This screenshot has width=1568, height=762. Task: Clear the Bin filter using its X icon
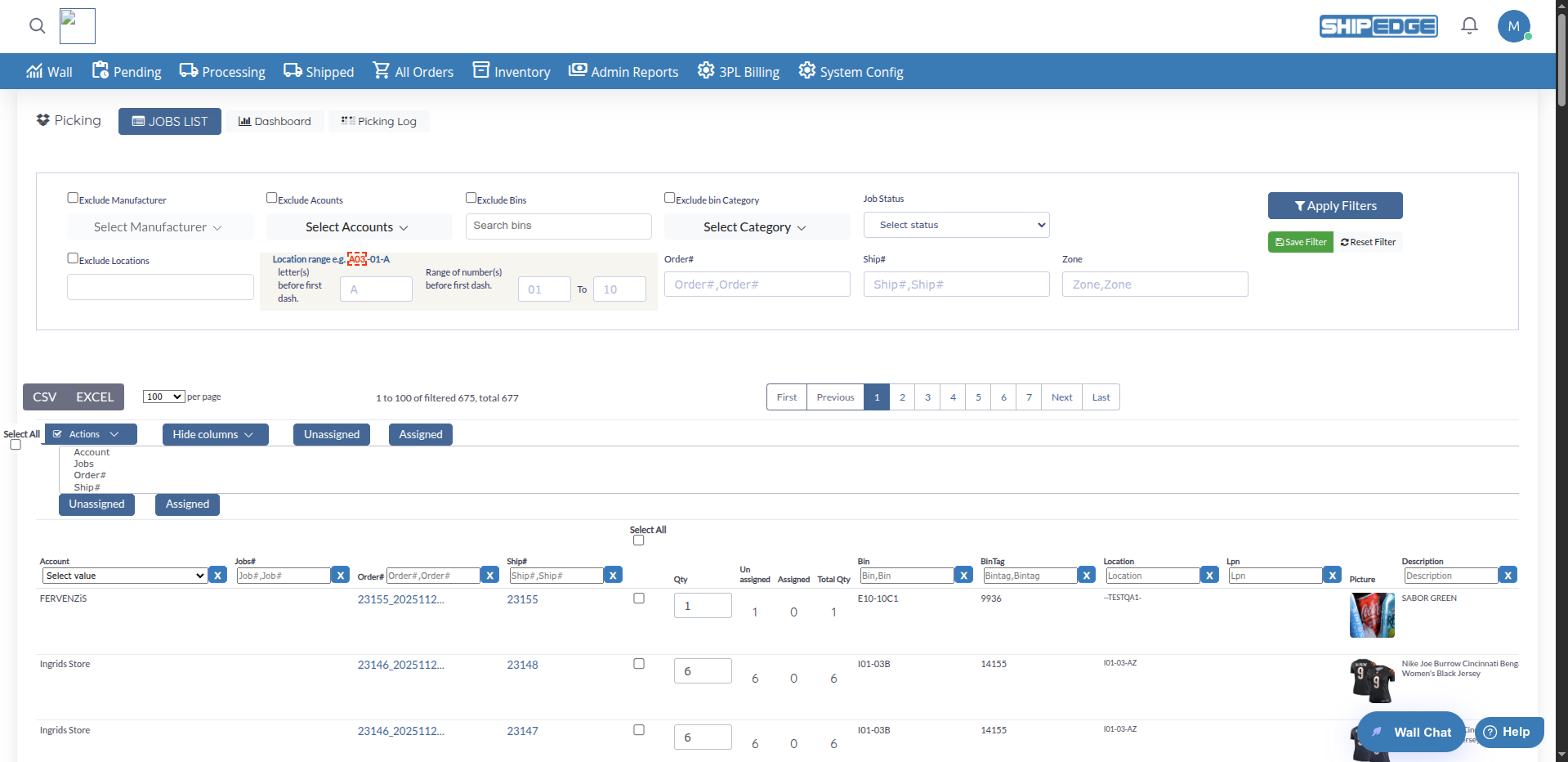(963, 575)
